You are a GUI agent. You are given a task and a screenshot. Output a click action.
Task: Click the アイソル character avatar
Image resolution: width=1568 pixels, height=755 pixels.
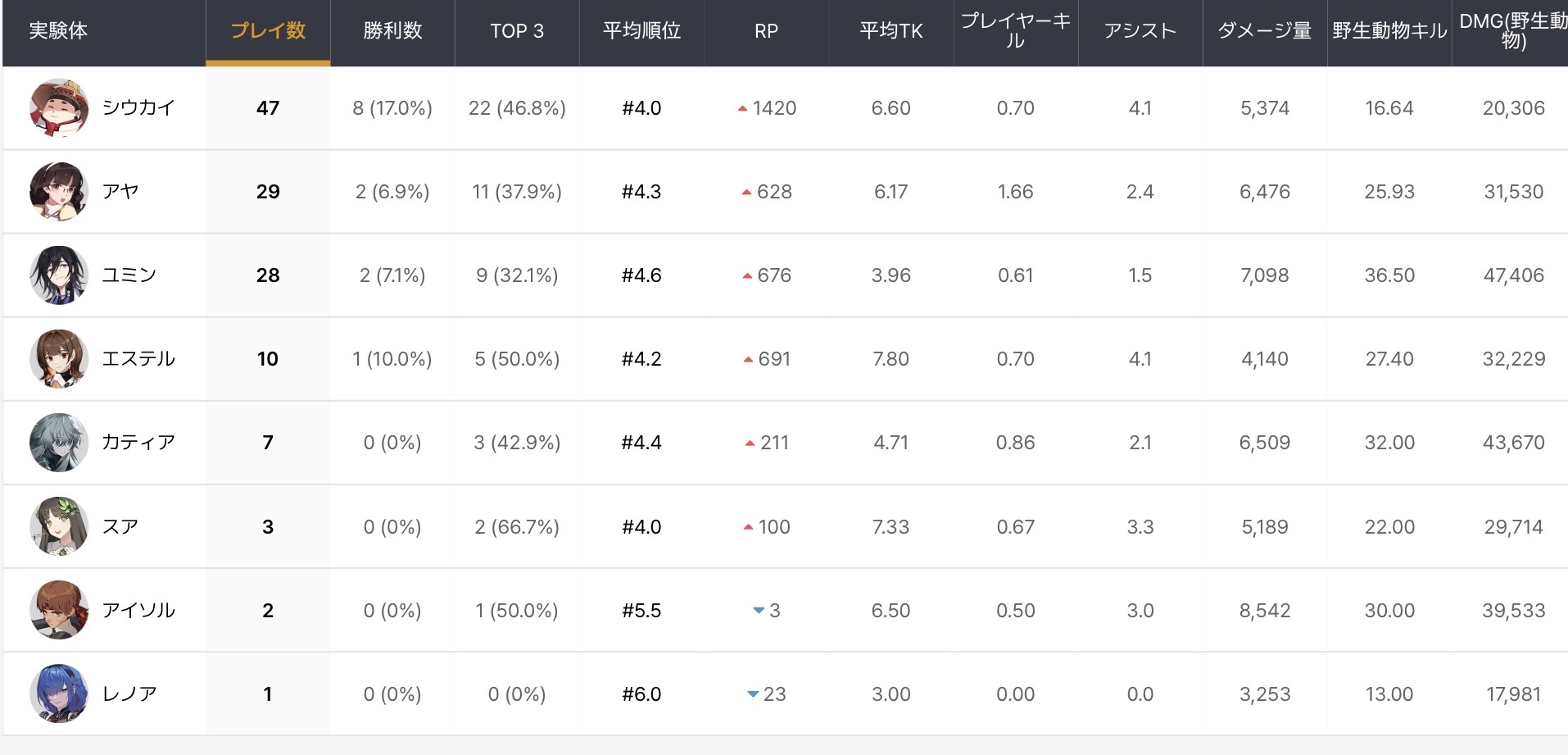(x=59, y=610)
